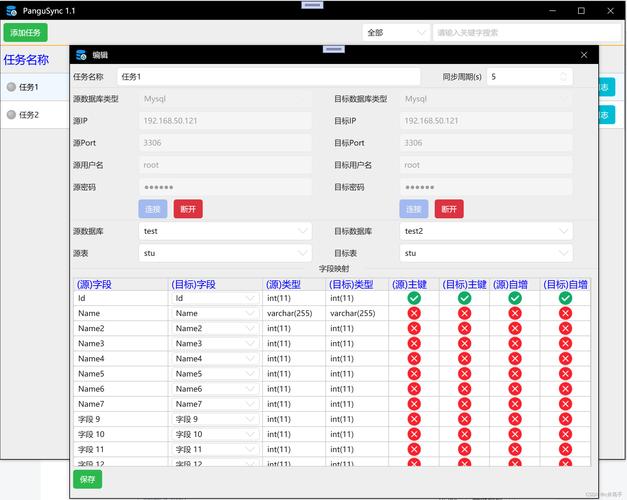
Task: Toggle the (目标)自增 cross for Name4
Action: click(565, 358)
